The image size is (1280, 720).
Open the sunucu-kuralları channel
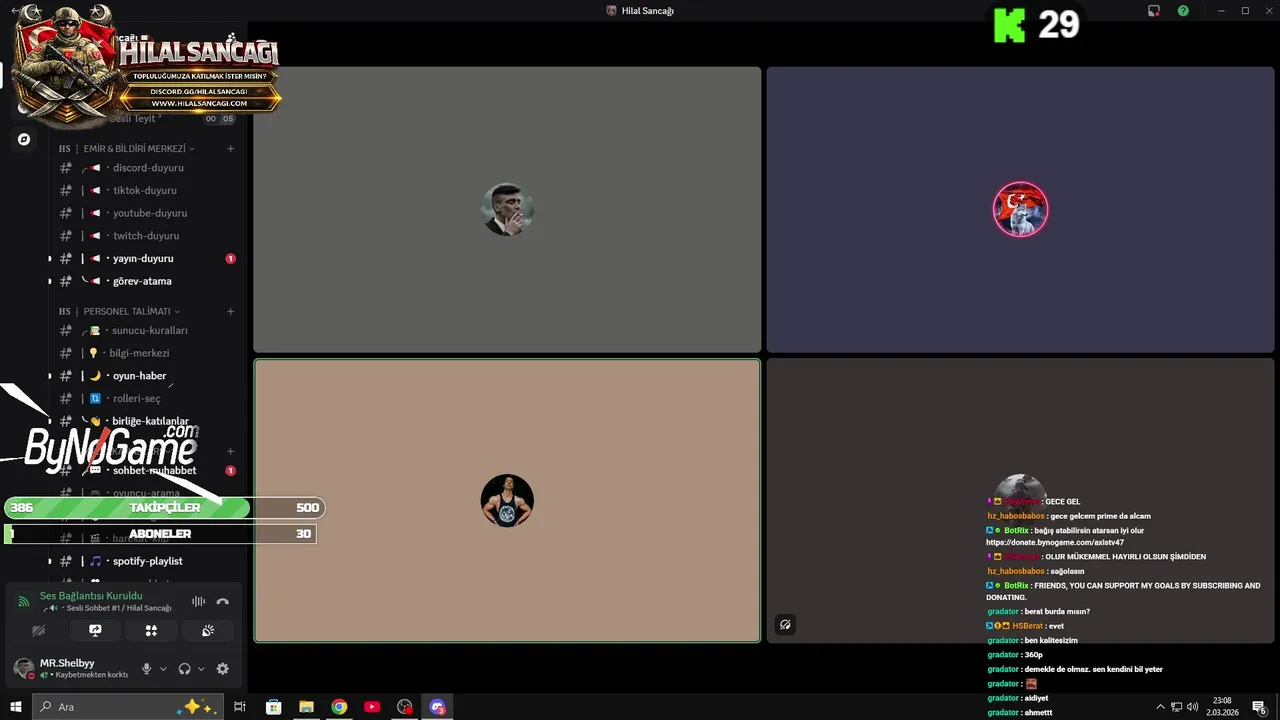(148, 330)
